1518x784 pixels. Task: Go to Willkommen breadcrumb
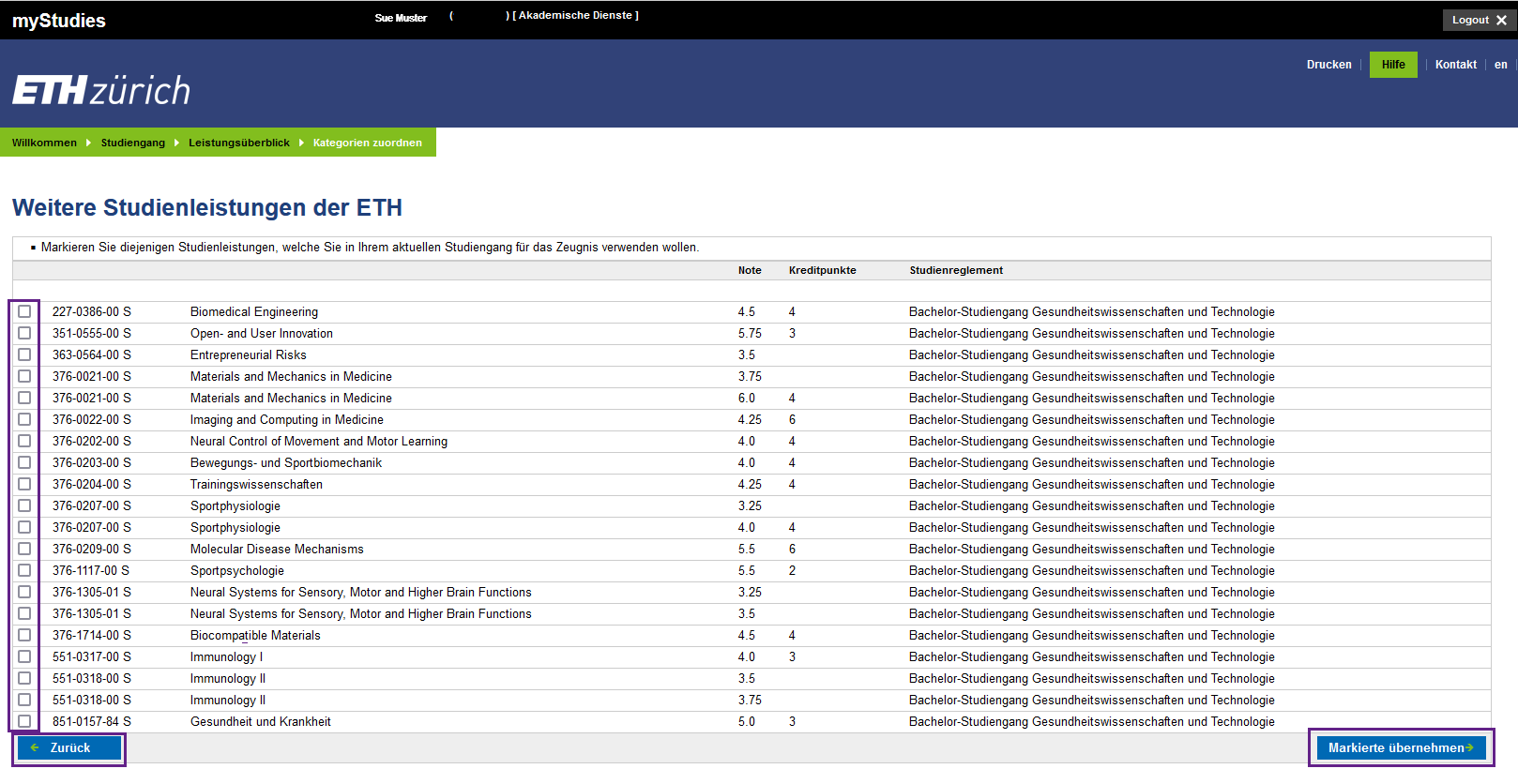click(44, 143)
